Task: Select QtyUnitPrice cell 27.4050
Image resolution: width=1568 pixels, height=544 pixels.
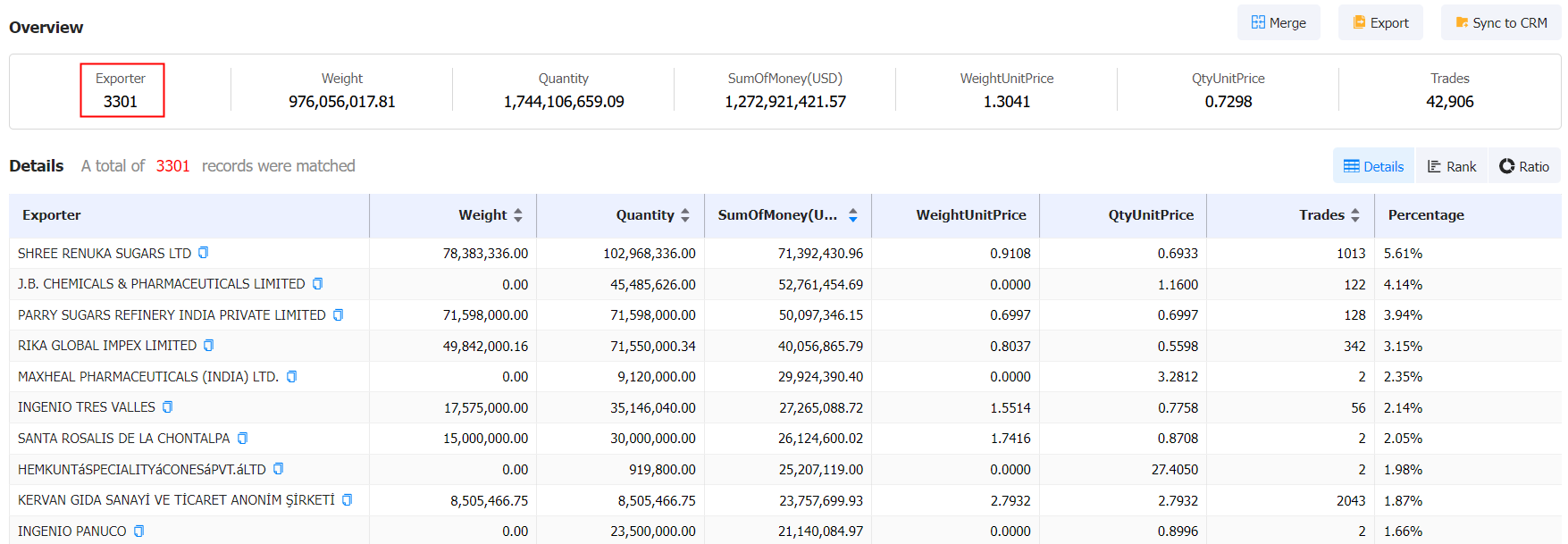Action: click(1174, 470)
